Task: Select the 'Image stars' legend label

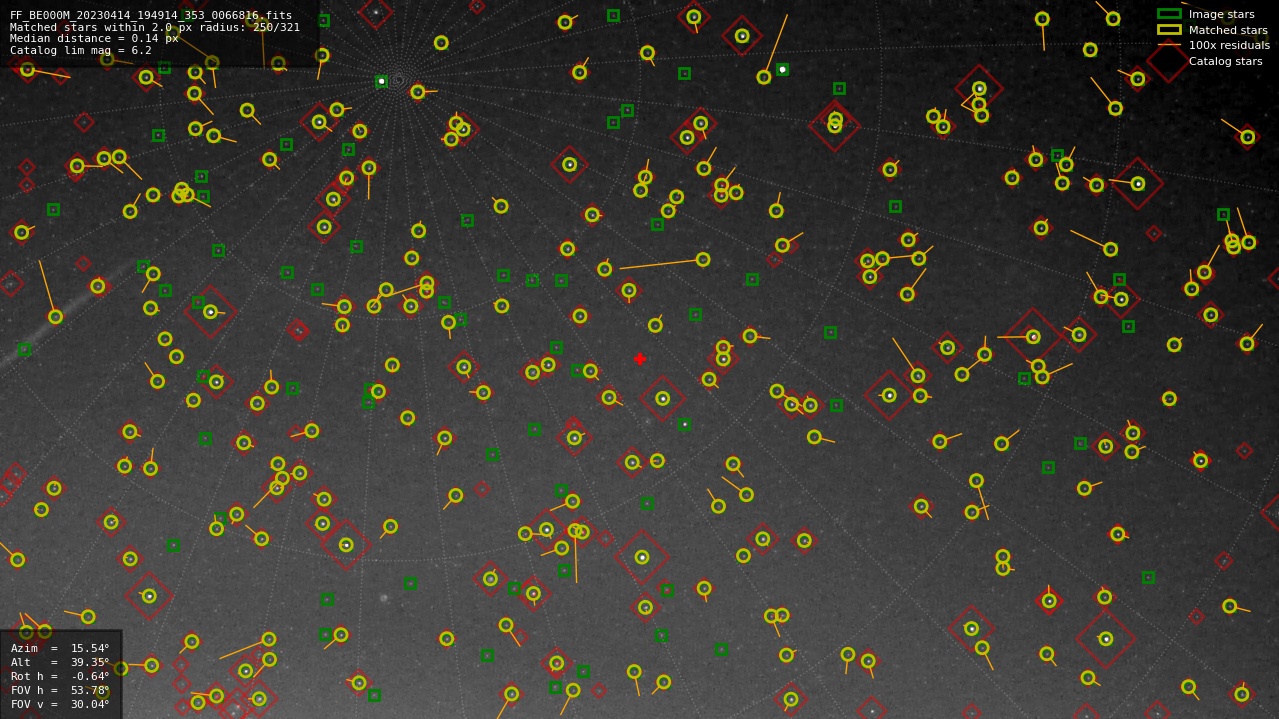Action: coord(1221,15)
